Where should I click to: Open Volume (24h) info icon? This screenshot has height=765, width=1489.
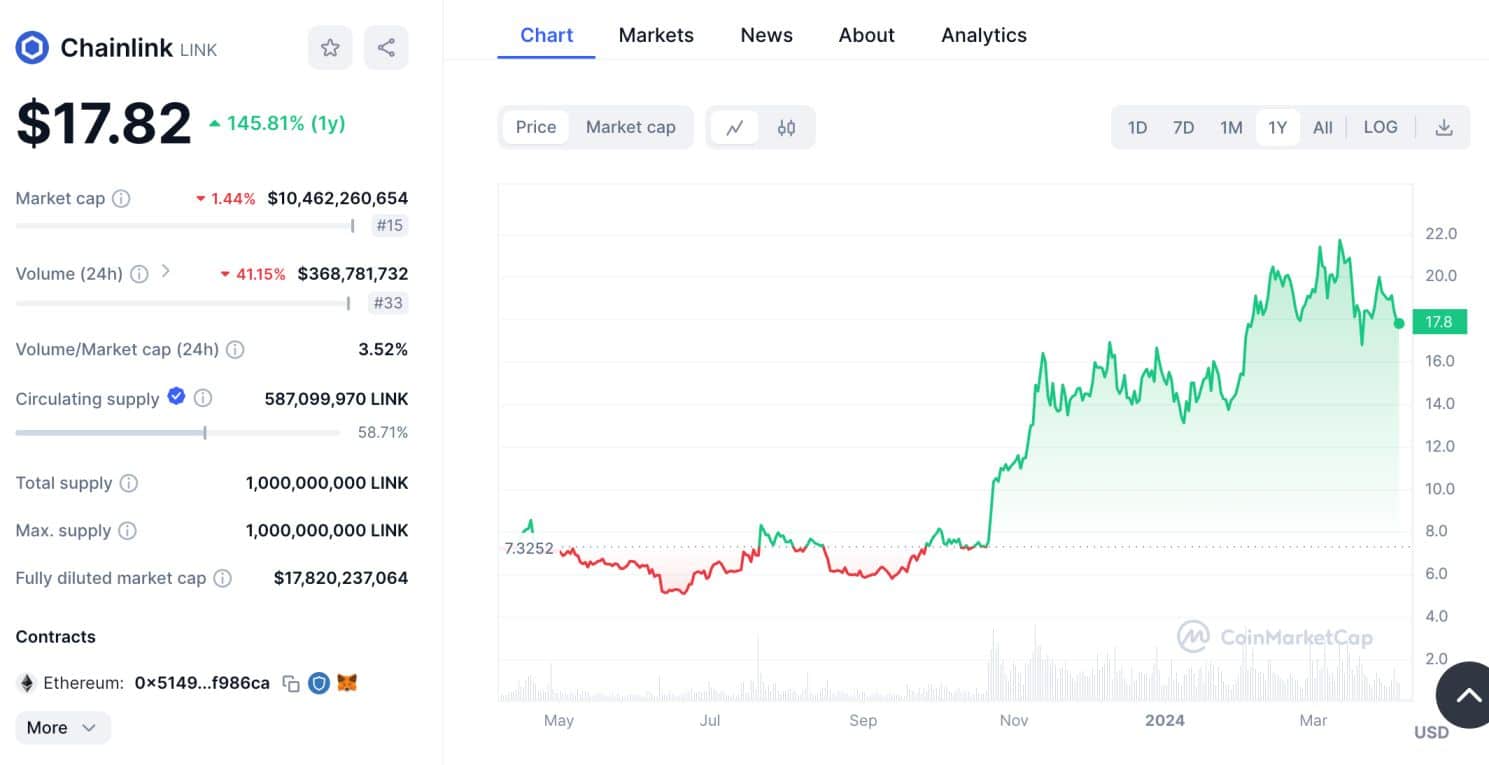click(140, 273)
